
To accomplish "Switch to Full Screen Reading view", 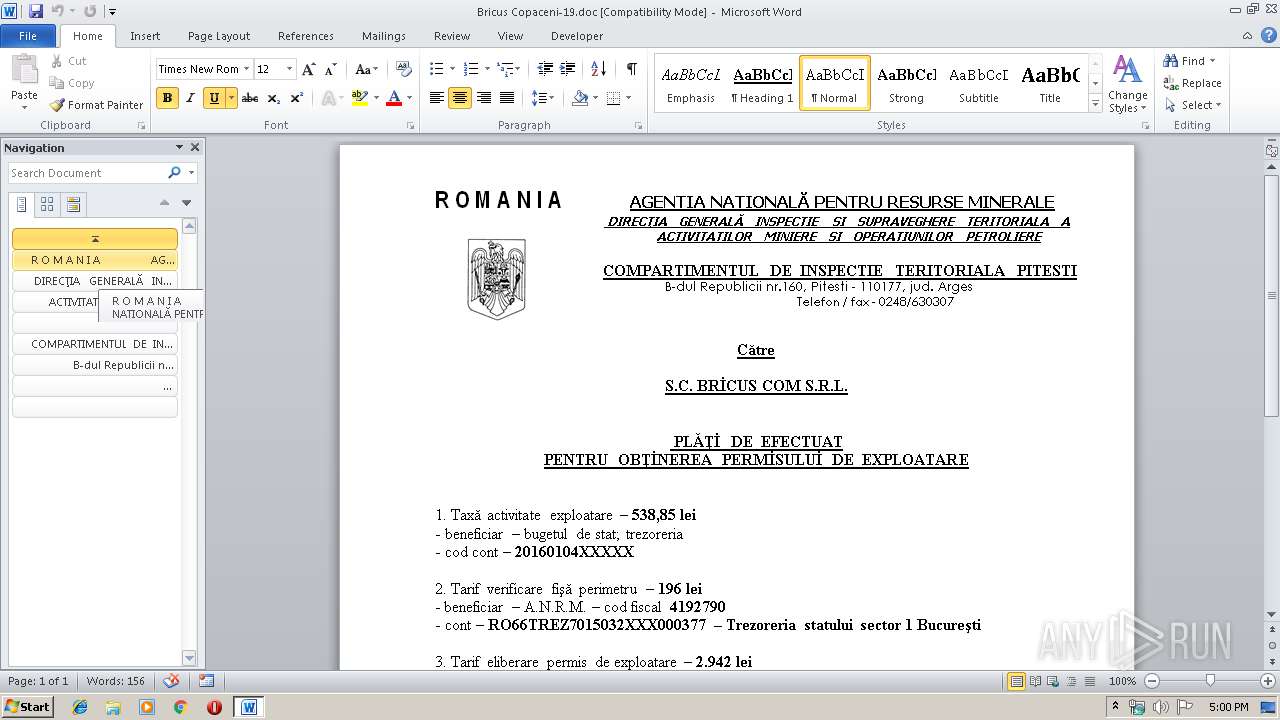I will point(1034,681).
